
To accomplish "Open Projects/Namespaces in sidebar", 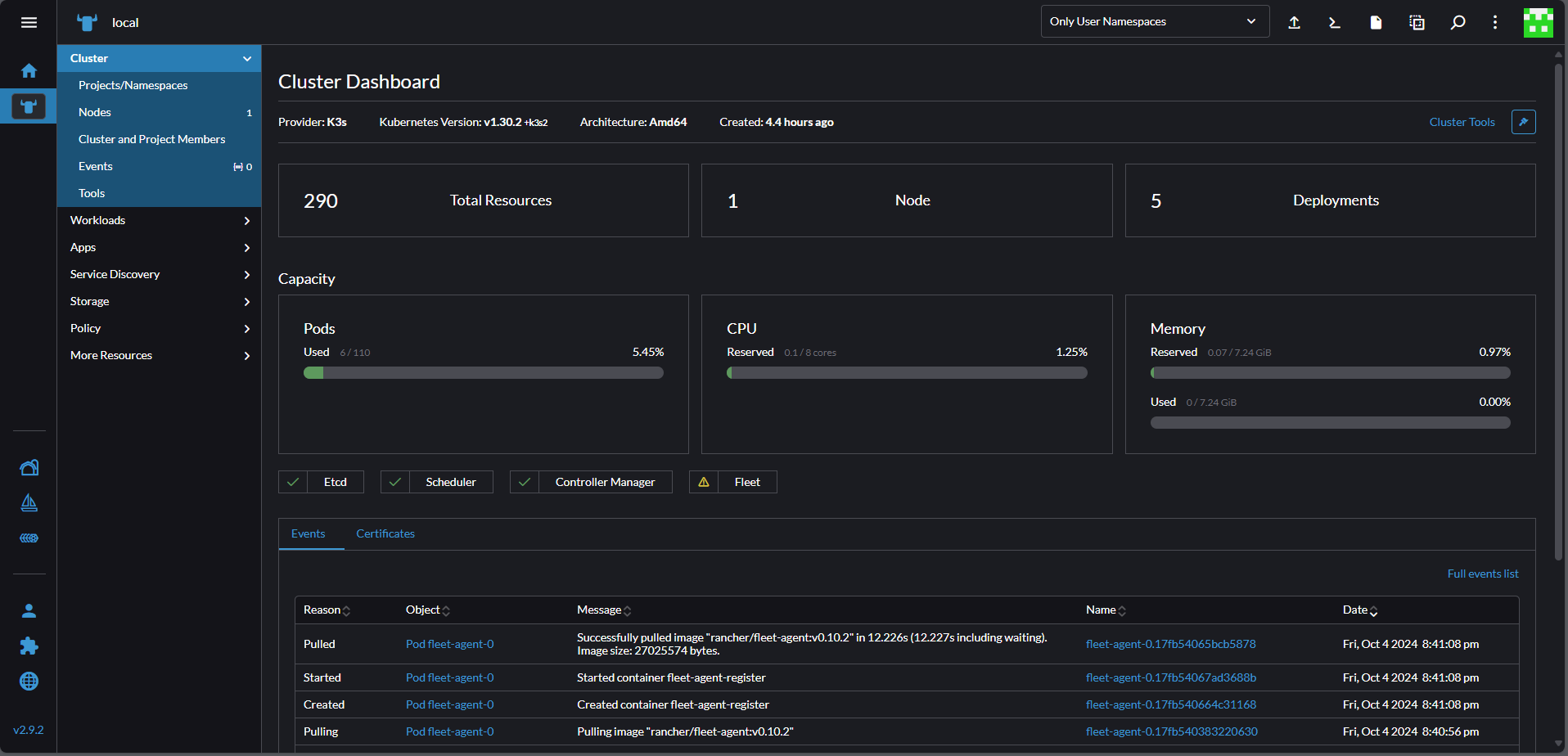I will coord(159,85).
